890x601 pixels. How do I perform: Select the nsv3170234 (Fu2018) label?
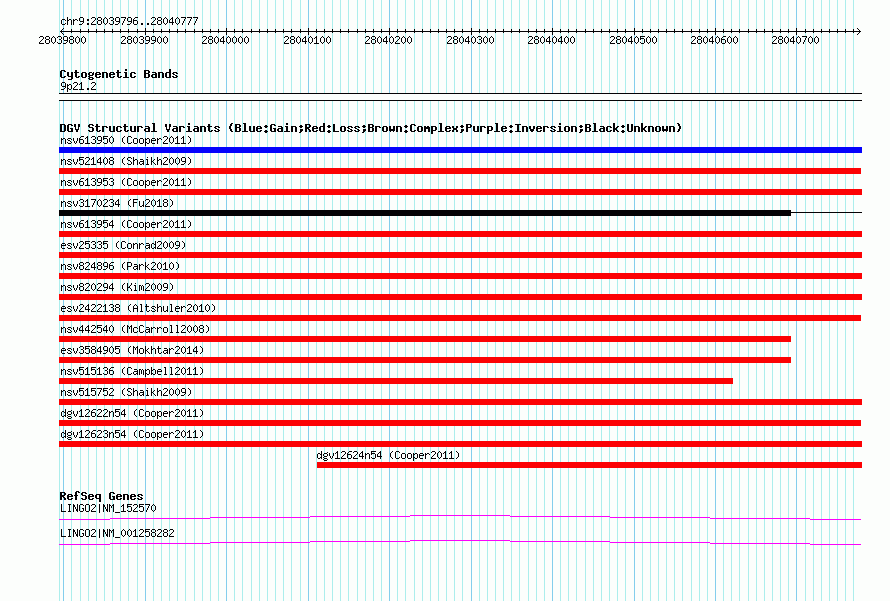pos(117,203)
